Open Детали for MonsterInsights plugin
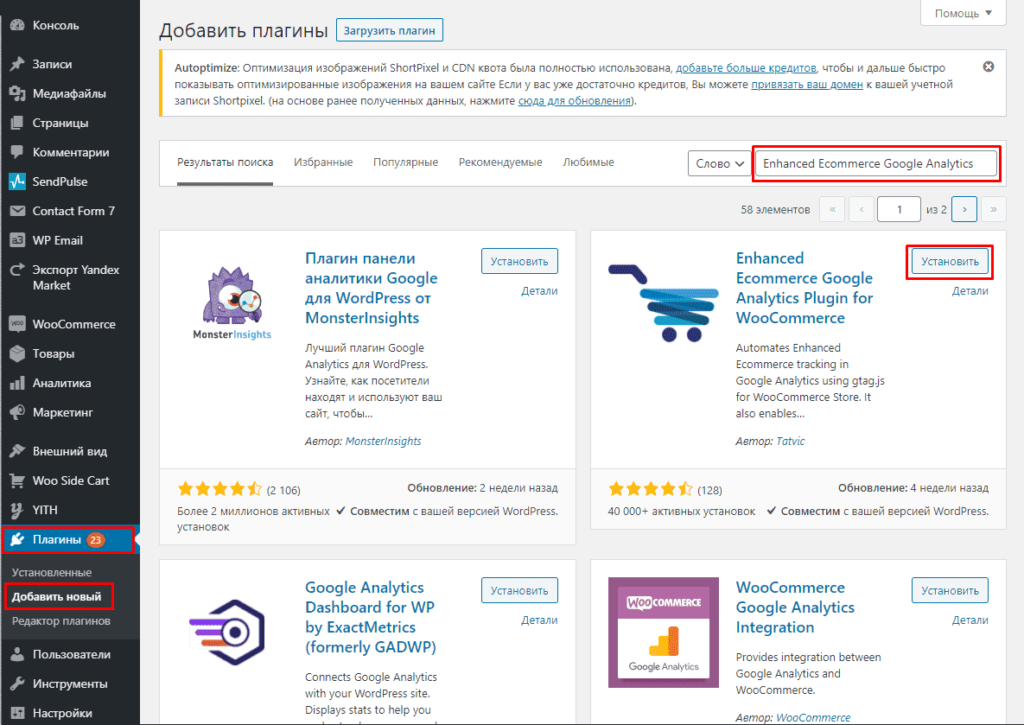The height and width of the screenshot is (725, 1024). 539,291
